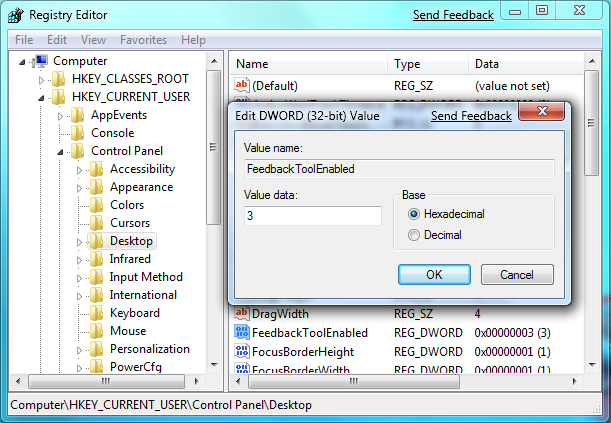
Task: Click the Desktop folder icon
Action: [x=96, y=241]
